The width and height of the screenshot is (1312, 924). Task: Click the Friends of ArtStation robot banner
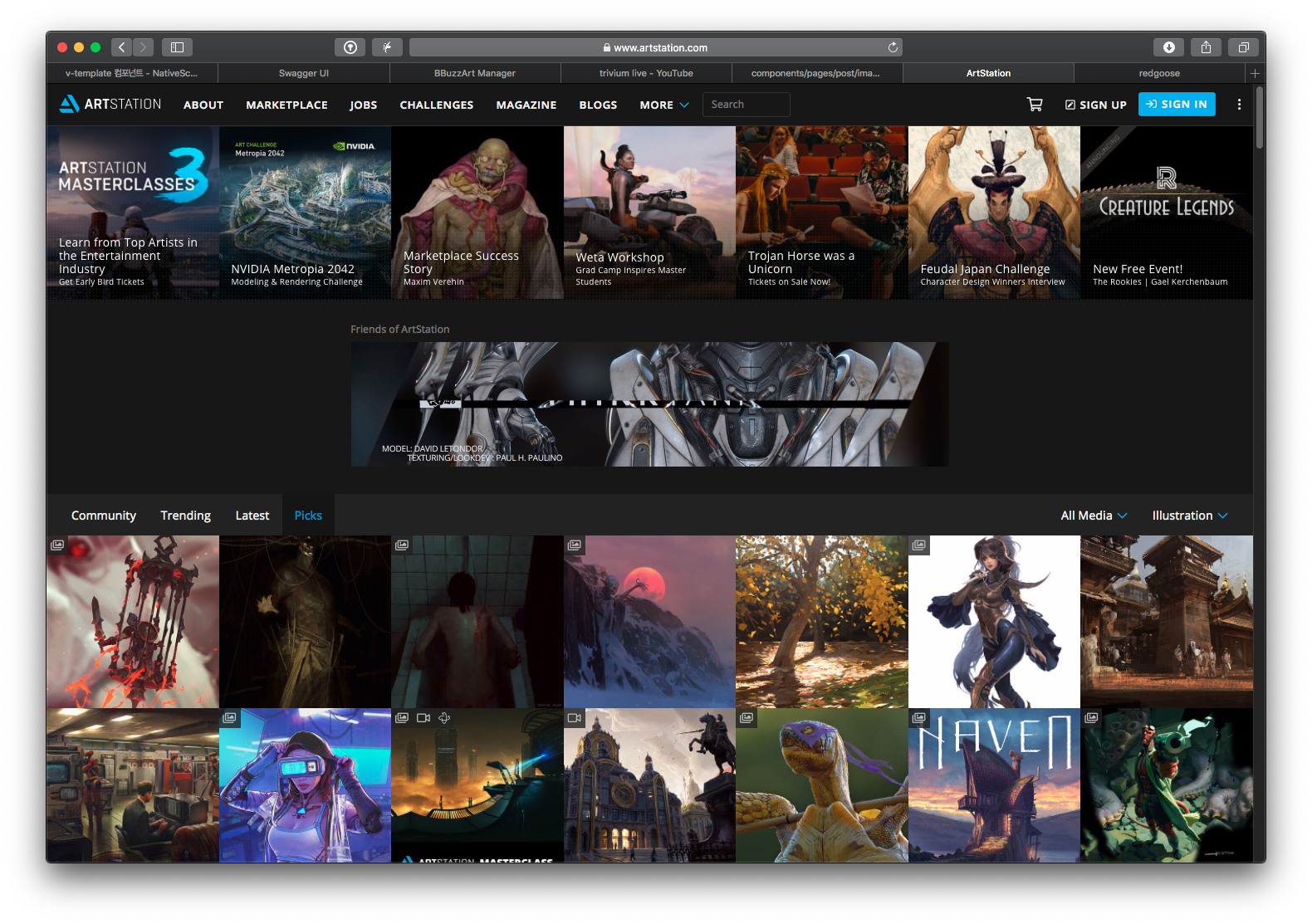[649, 404]
